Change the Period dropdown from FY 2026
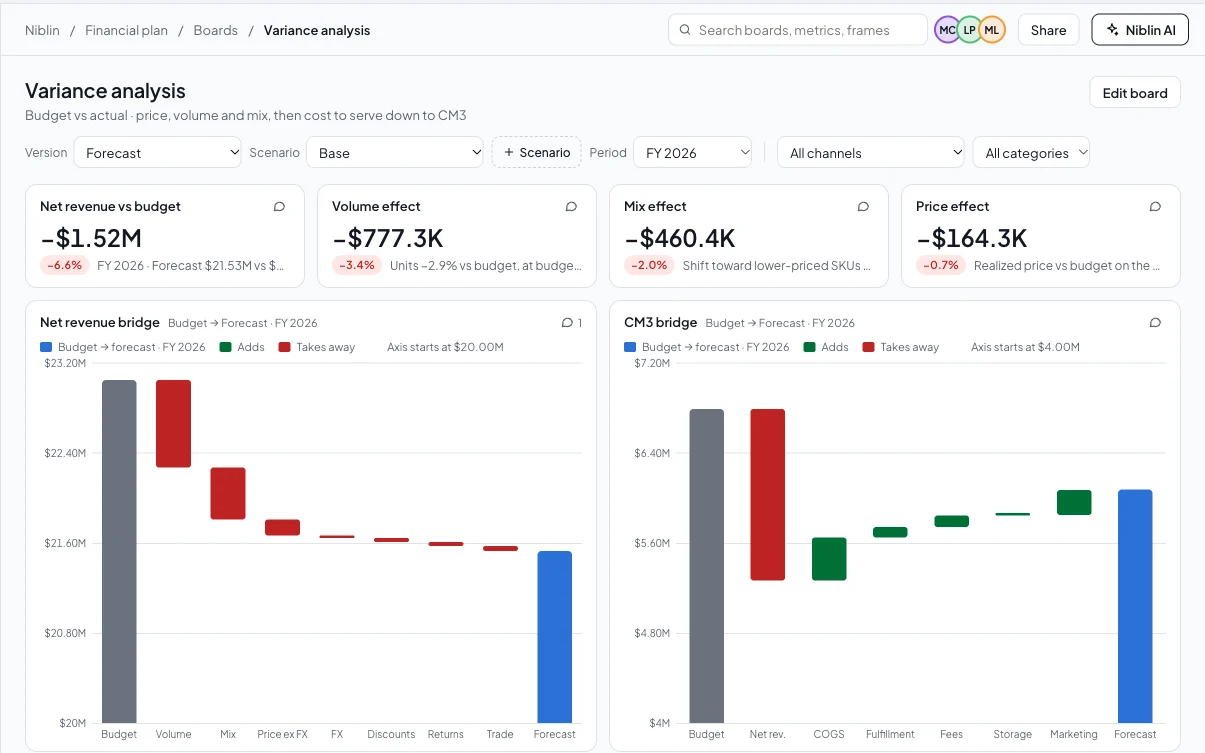 692,152
